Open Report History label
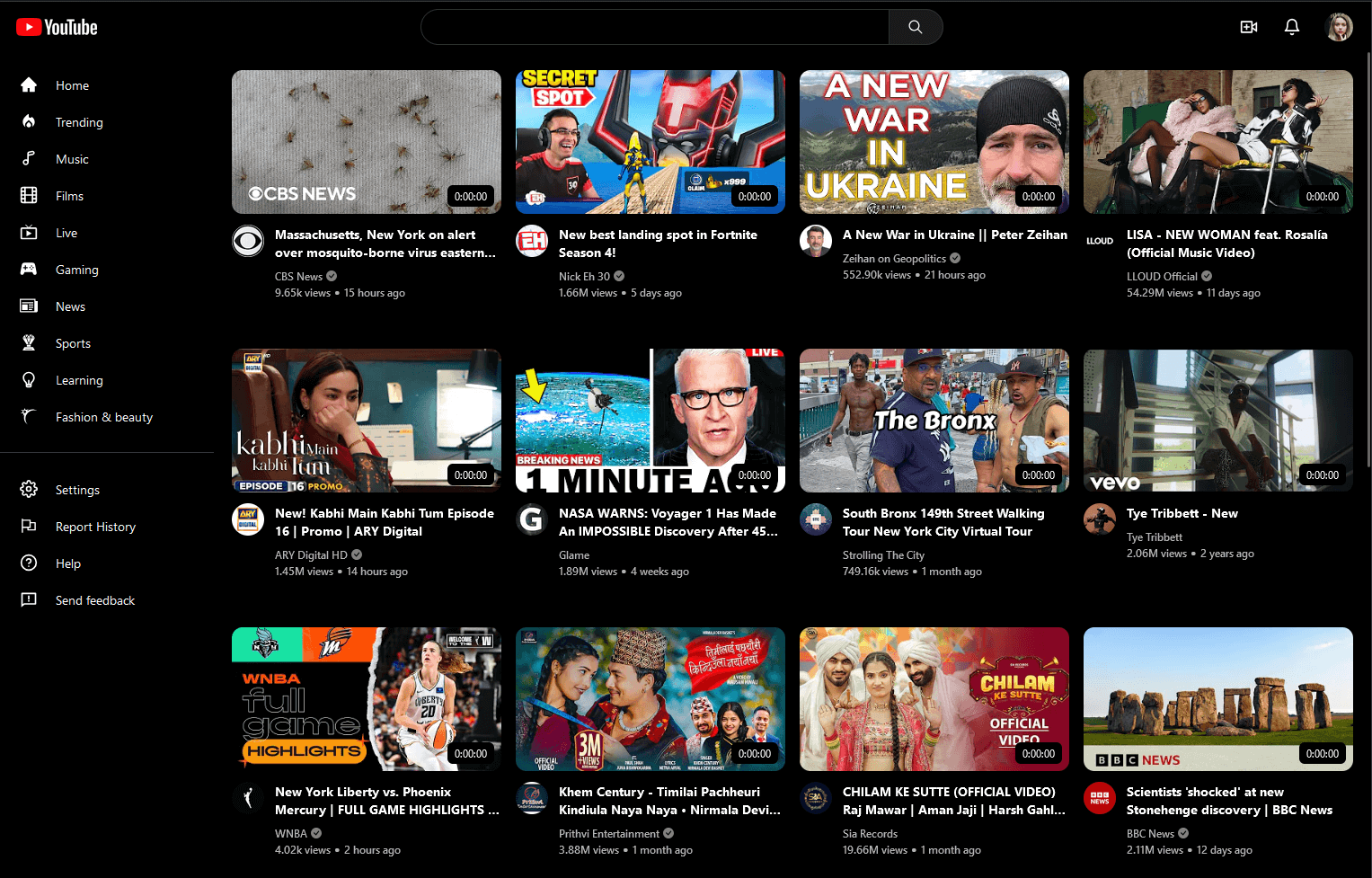Screen dimensions: 1372x878 click(x=95, y=527)
